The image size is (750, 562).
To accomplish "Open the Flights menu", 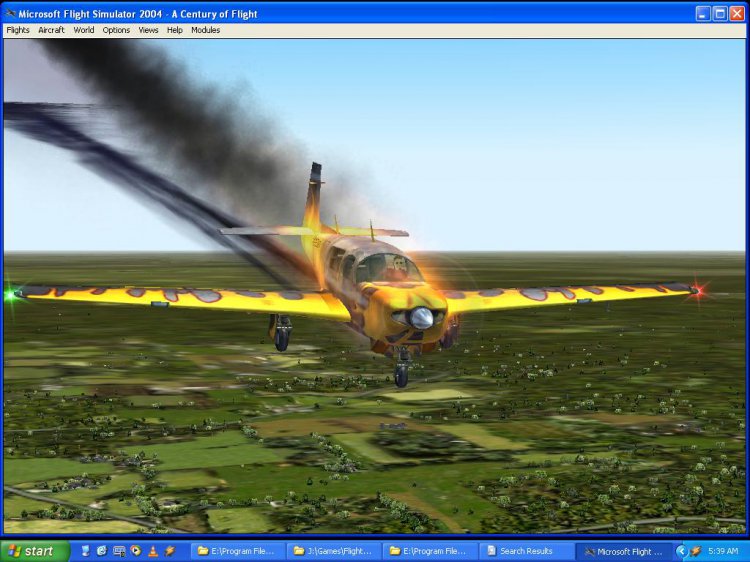I will pyautogui.click(x=18, y=30).
